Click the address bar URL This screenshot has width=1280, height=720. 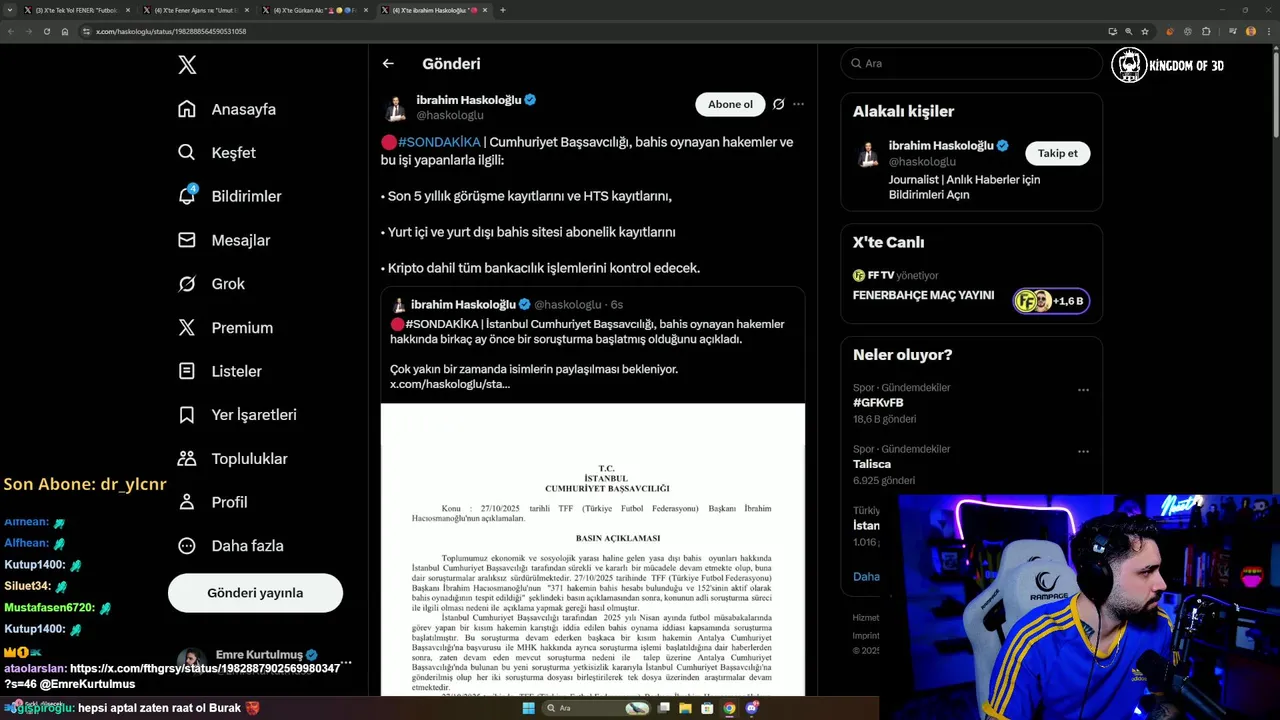(x=170, y=31)
